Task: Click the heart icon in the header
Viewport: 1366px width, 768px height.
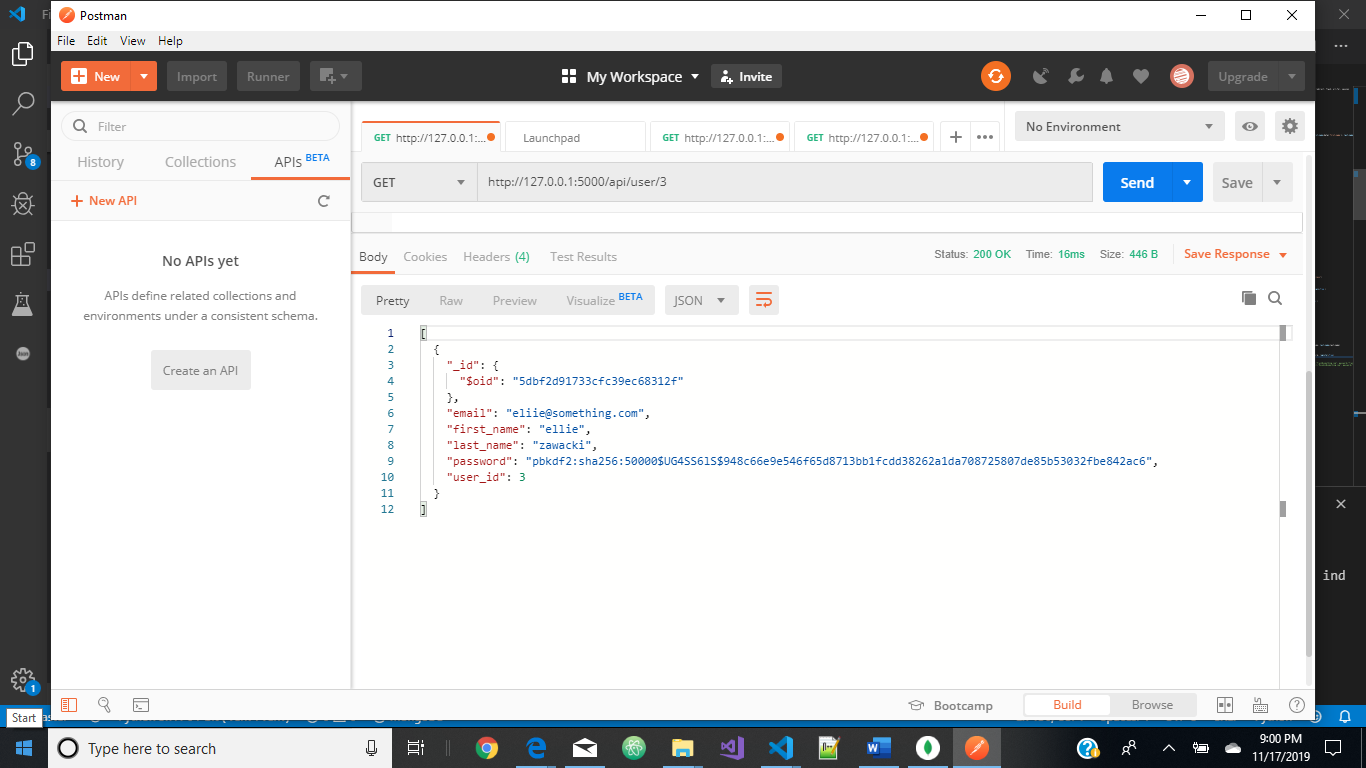Action: tap(1141, 76)
